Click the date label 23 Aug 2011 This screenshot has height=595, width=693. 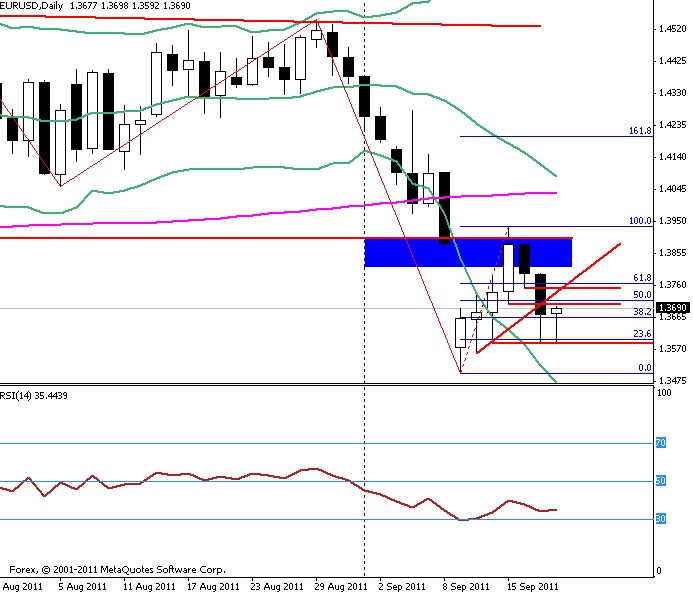coord(277,587)
